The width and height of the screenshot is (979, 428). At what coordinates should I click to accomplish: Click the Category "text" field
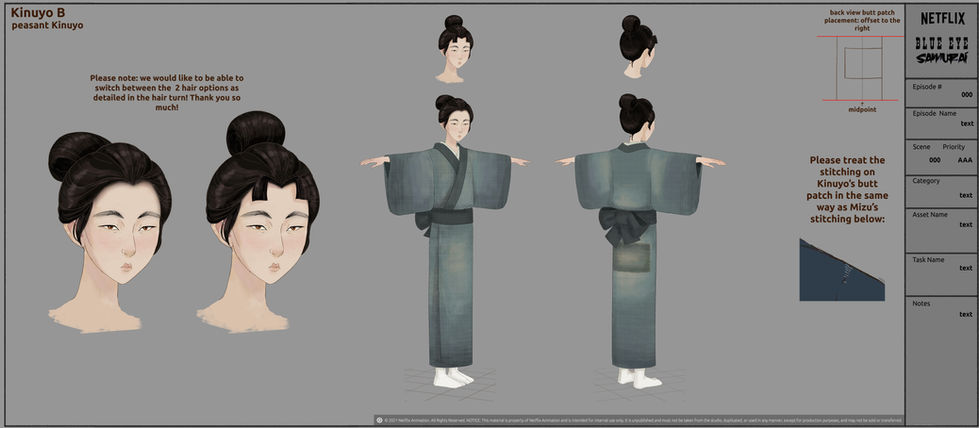pyautogui.click(x=967, y=196)
